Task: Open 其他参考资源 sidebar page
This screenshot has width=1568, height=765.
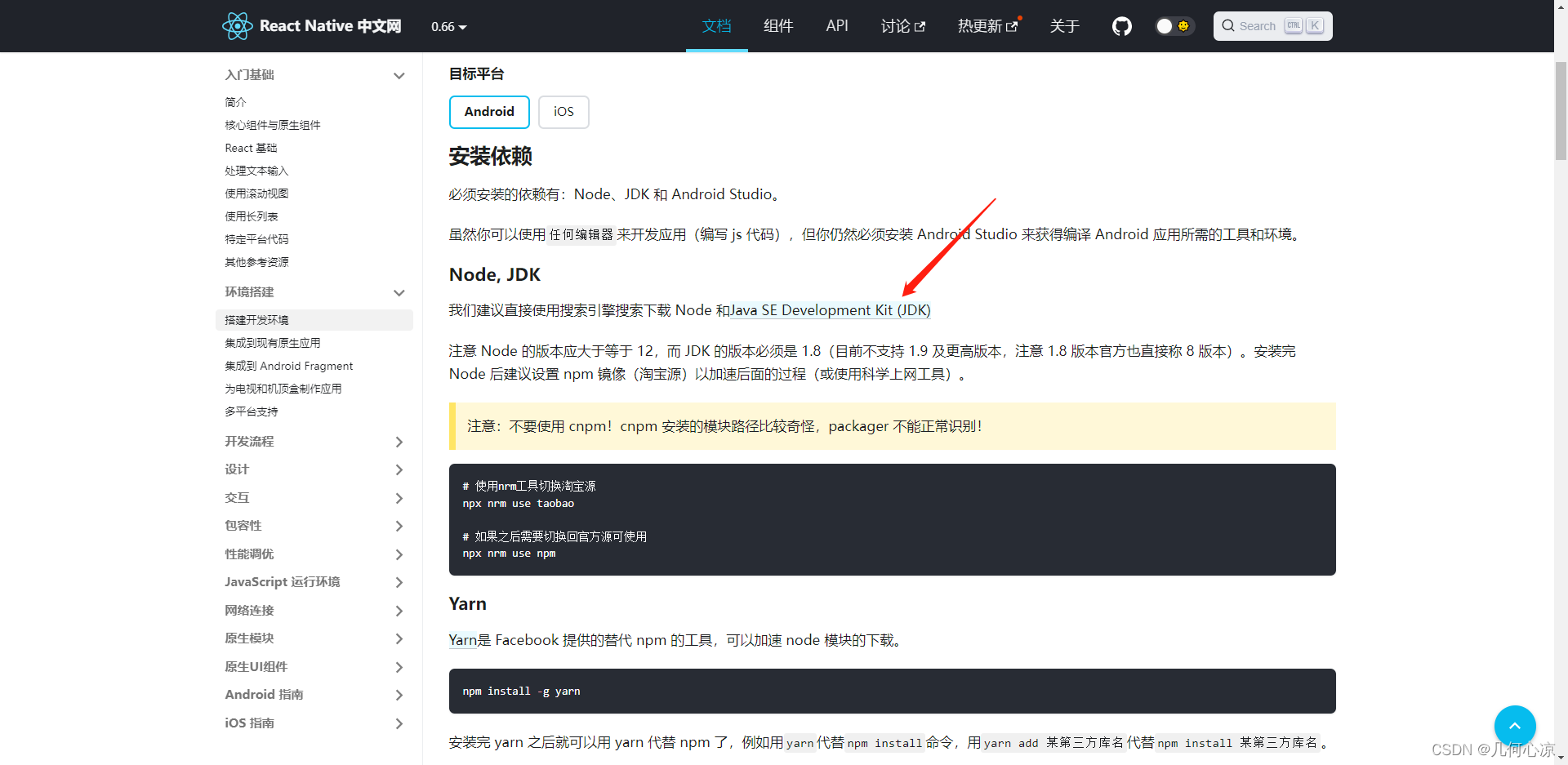Action: [256, 262]
